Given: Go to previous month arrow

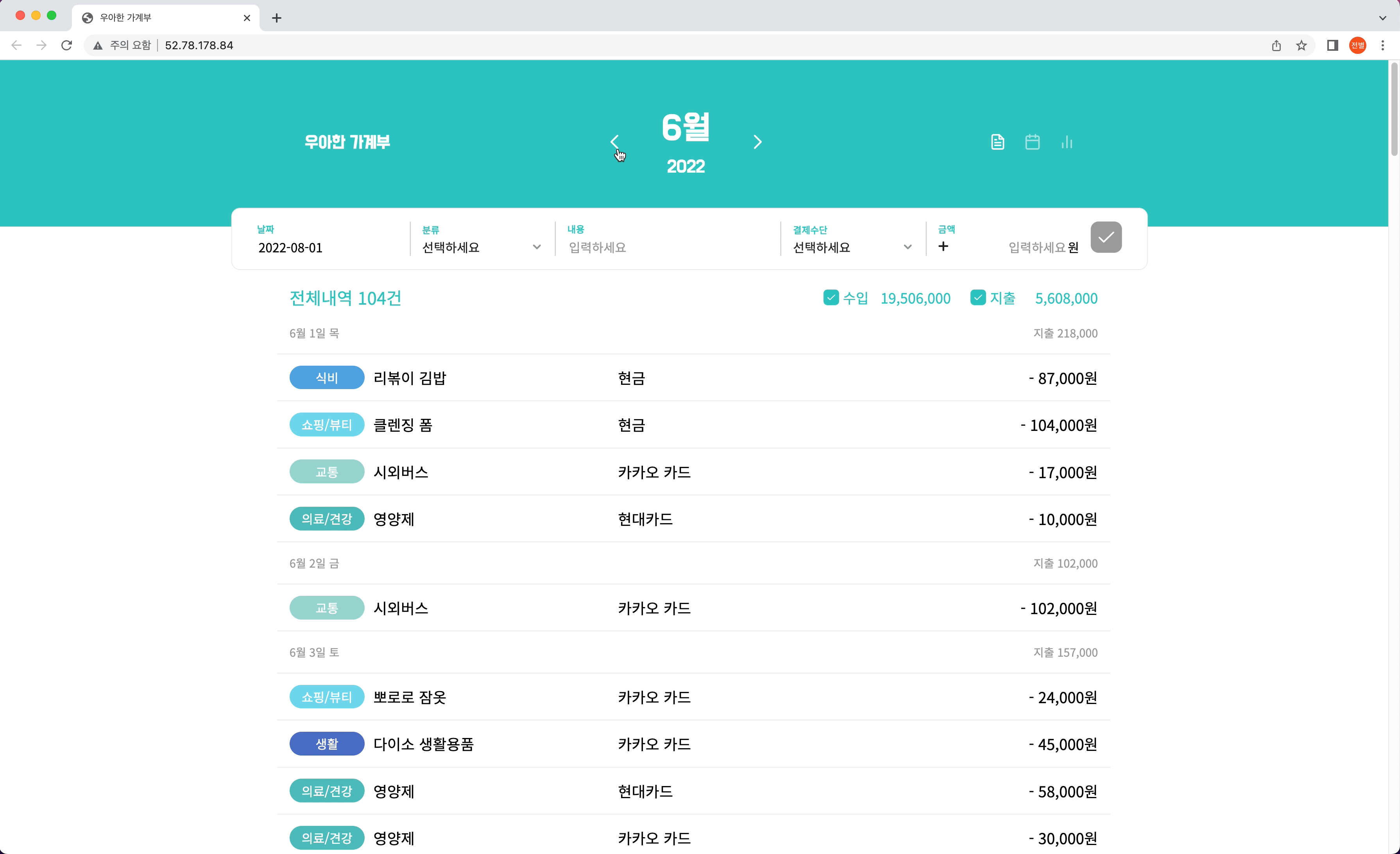Looking at the screenshot, I should point(614,141).
